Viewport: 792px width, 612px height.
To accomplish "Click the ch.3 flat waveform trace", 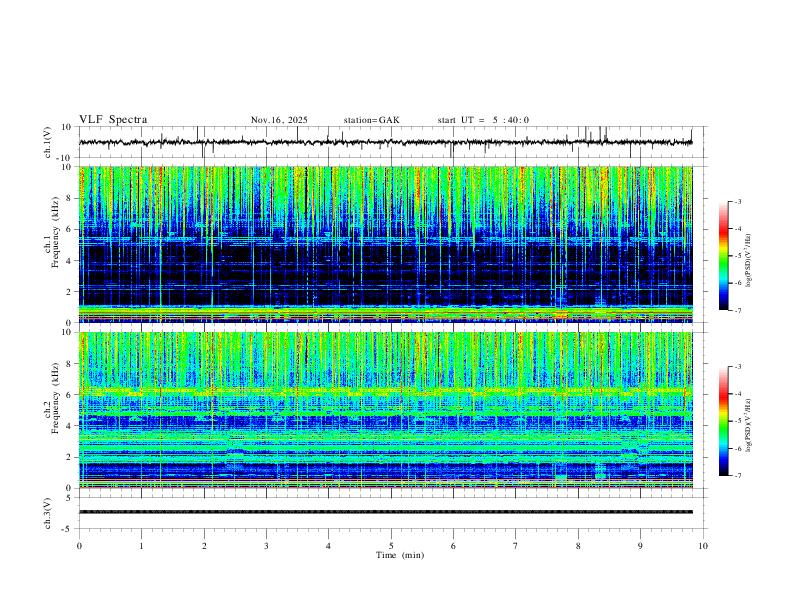I will [x=385, y=512].
